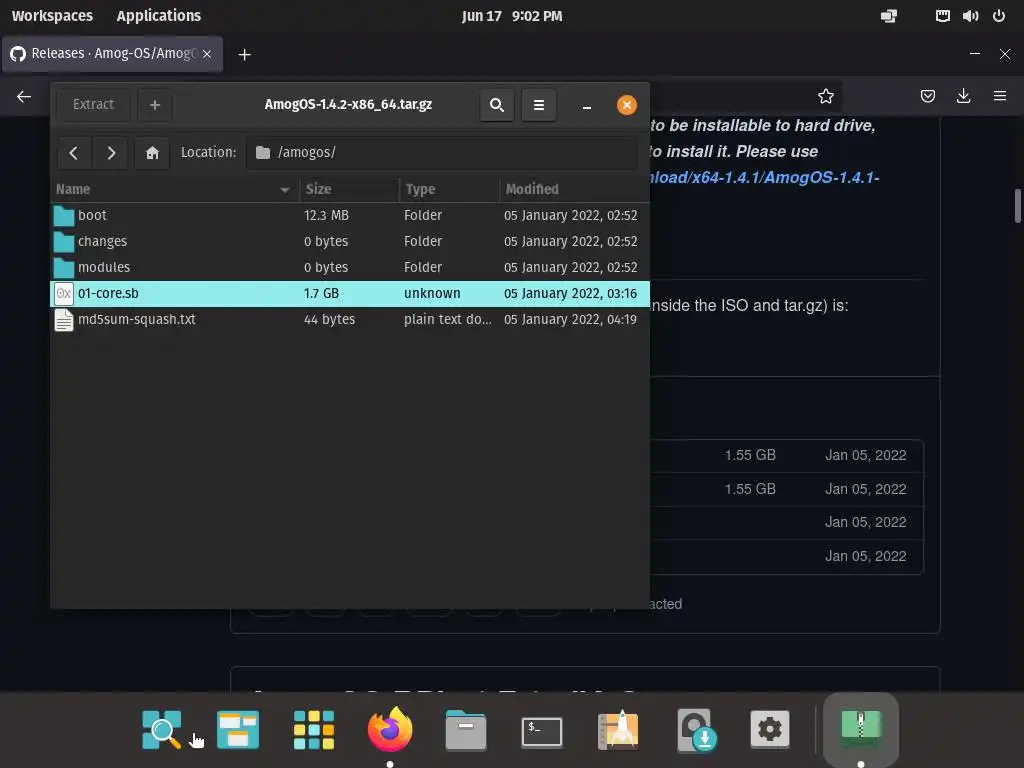Select the md5sum-squash.txt file
The image size is (1024, 768).
[350, 320]
